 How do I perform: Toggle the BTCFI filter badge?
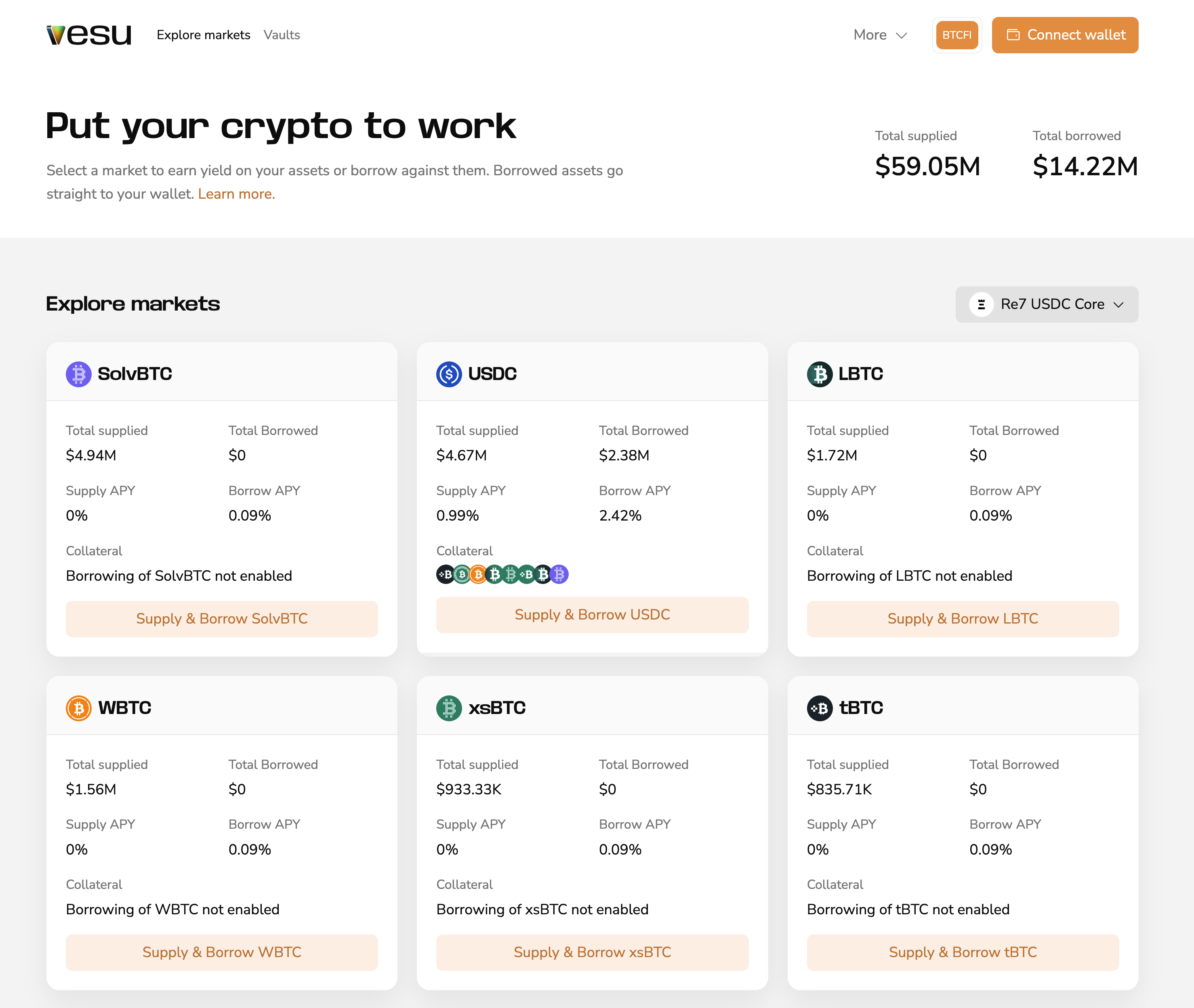(957, 35)
